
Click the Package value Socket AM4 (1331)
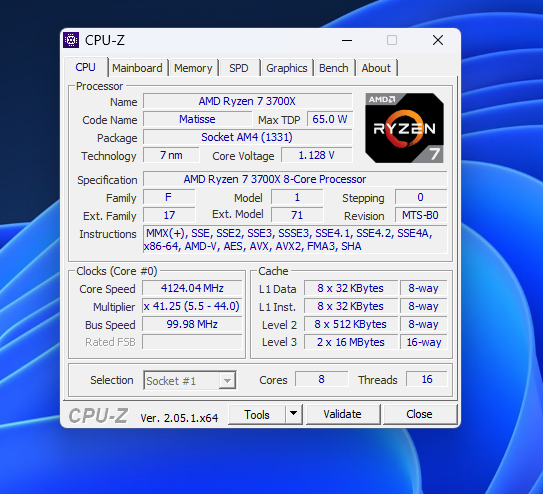click(x=247, y=137)
